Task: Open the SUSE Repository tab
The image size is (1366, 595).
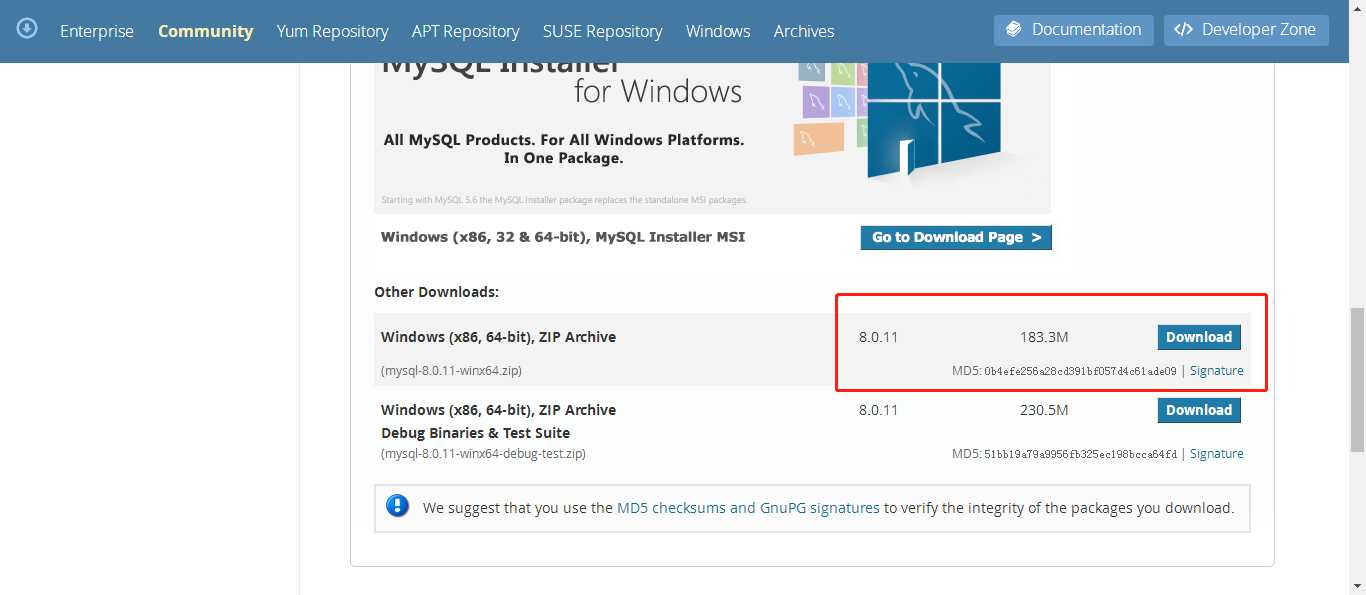Action: [x=603, y=31]
